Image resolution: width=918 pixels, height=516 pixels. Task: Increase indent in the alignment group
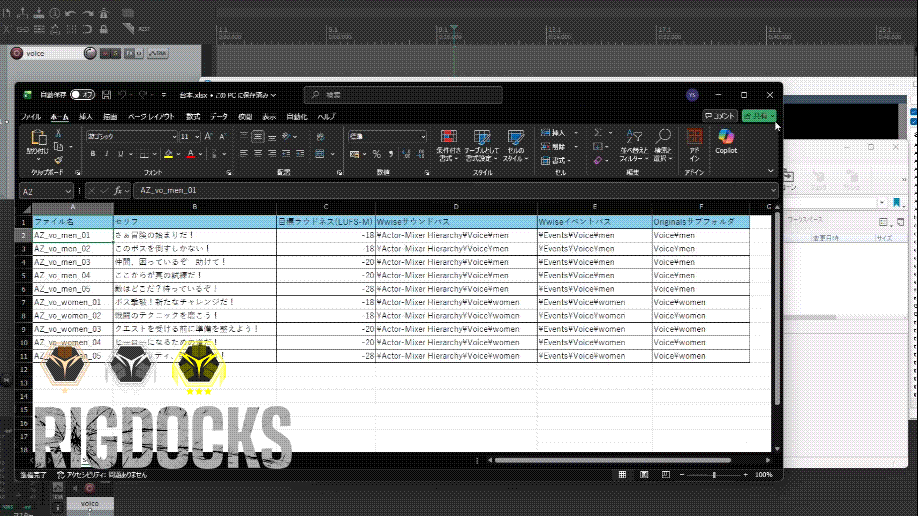(300, 154)
